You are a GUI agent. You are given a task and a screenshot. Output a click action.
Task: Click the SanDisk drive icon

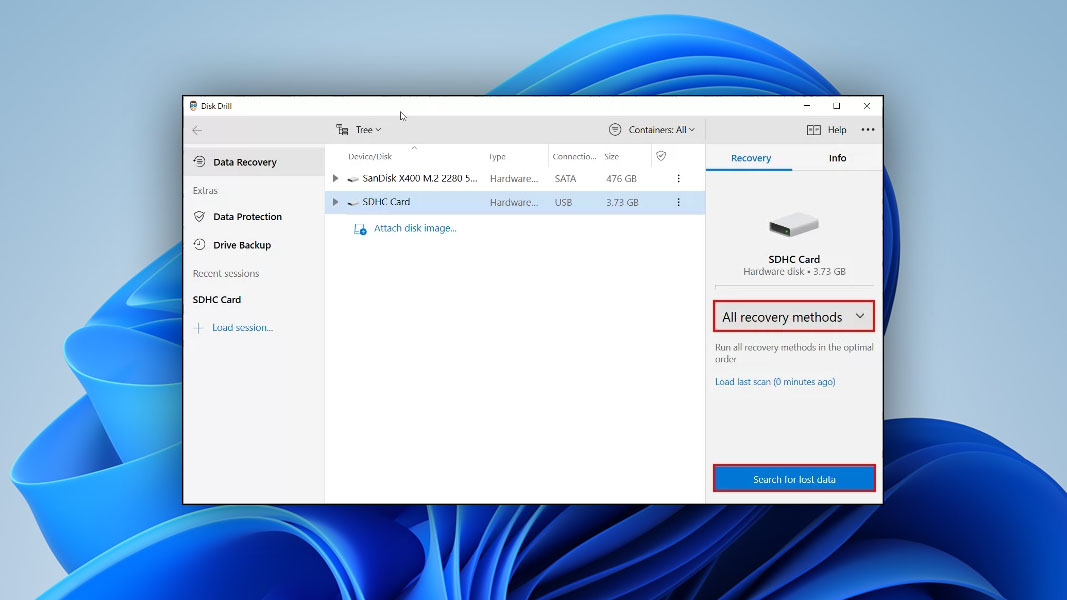click(x=352, y=179)
